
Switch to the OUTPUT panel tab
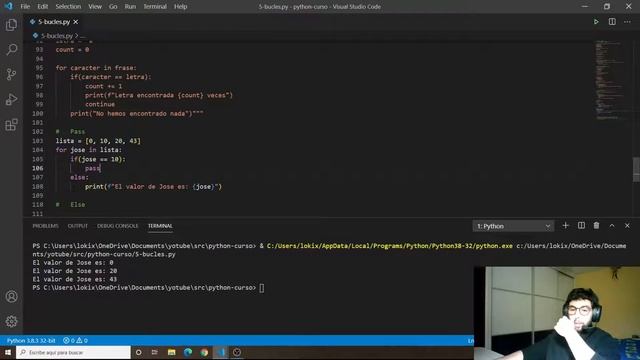(x=78, y=226)
